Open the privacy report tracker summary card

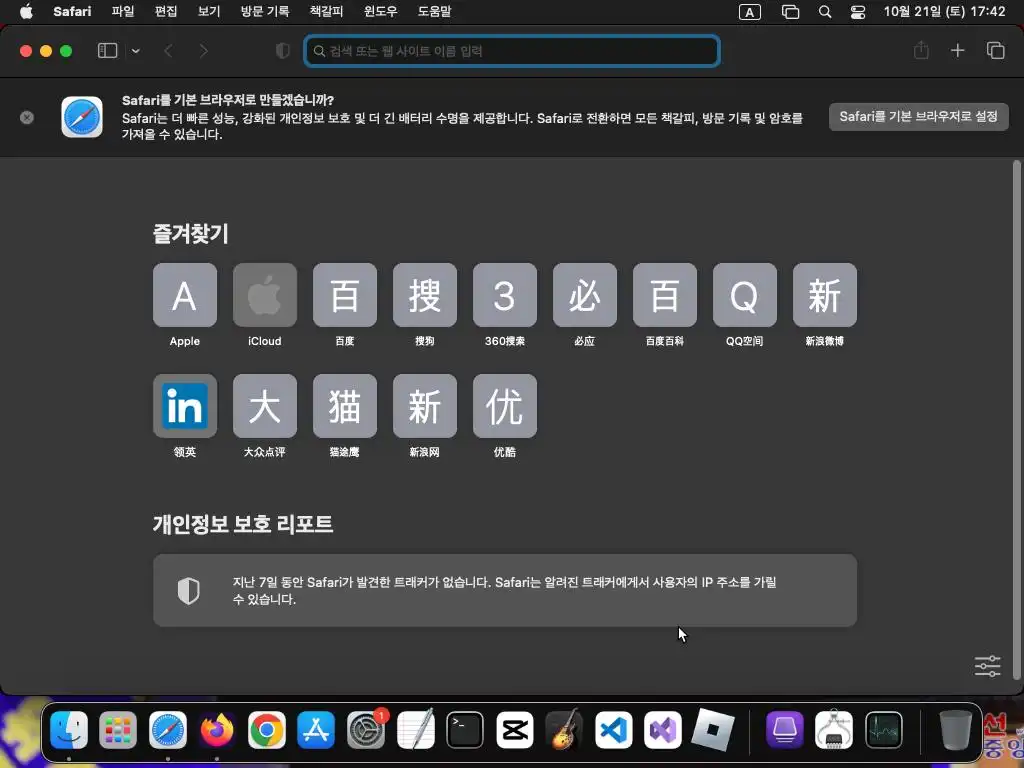[505, 590]
